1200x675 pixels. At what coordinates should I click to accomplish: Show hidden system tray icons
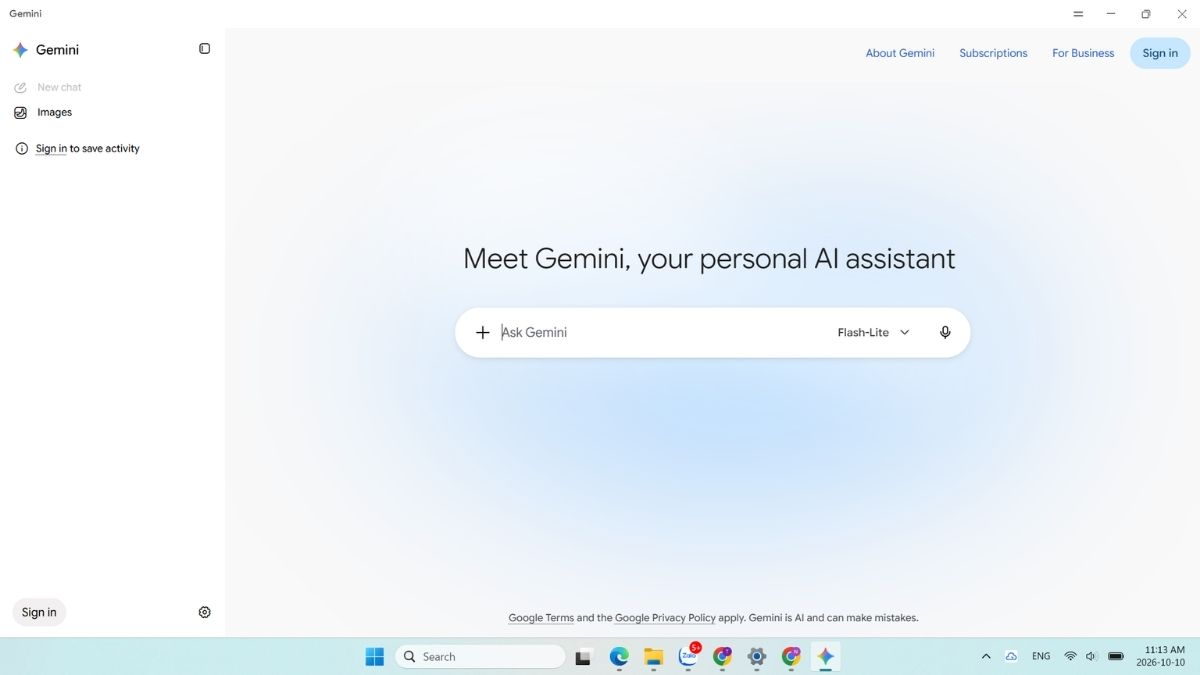pyautogui.click(x=986, y=657)
